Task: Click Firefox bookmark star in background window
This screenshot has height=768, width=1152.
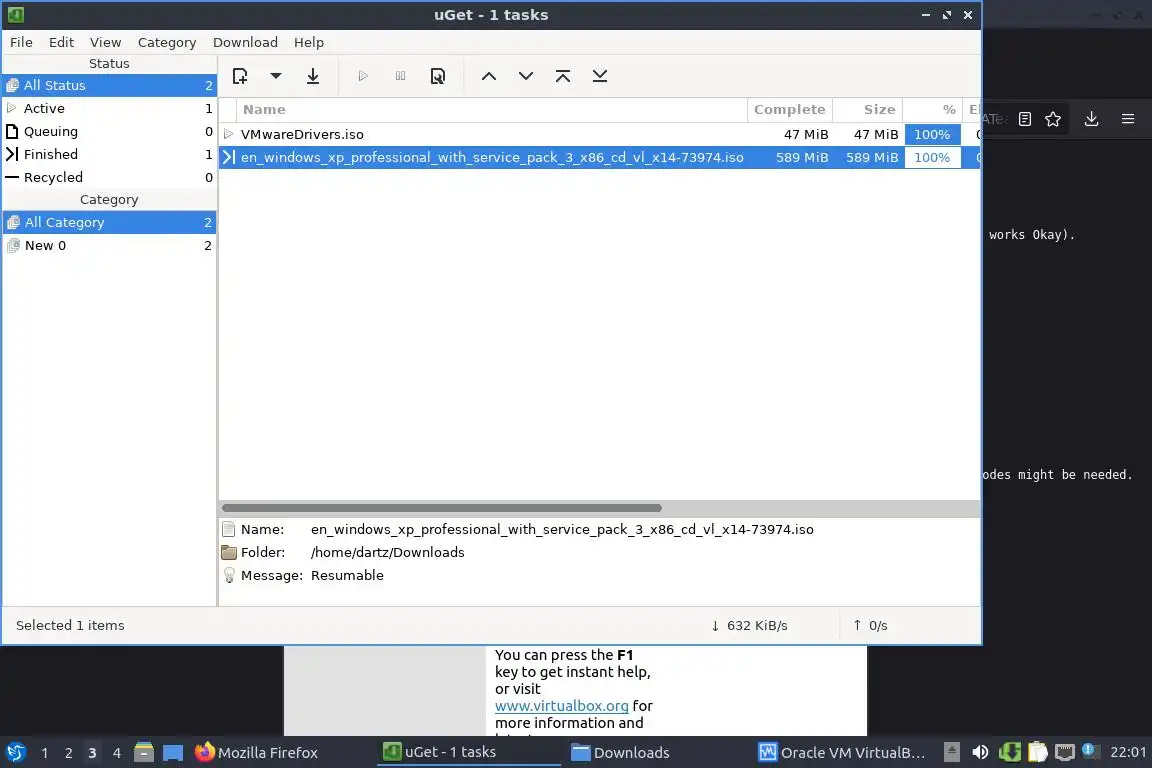Action: [x=1053, y=119]
